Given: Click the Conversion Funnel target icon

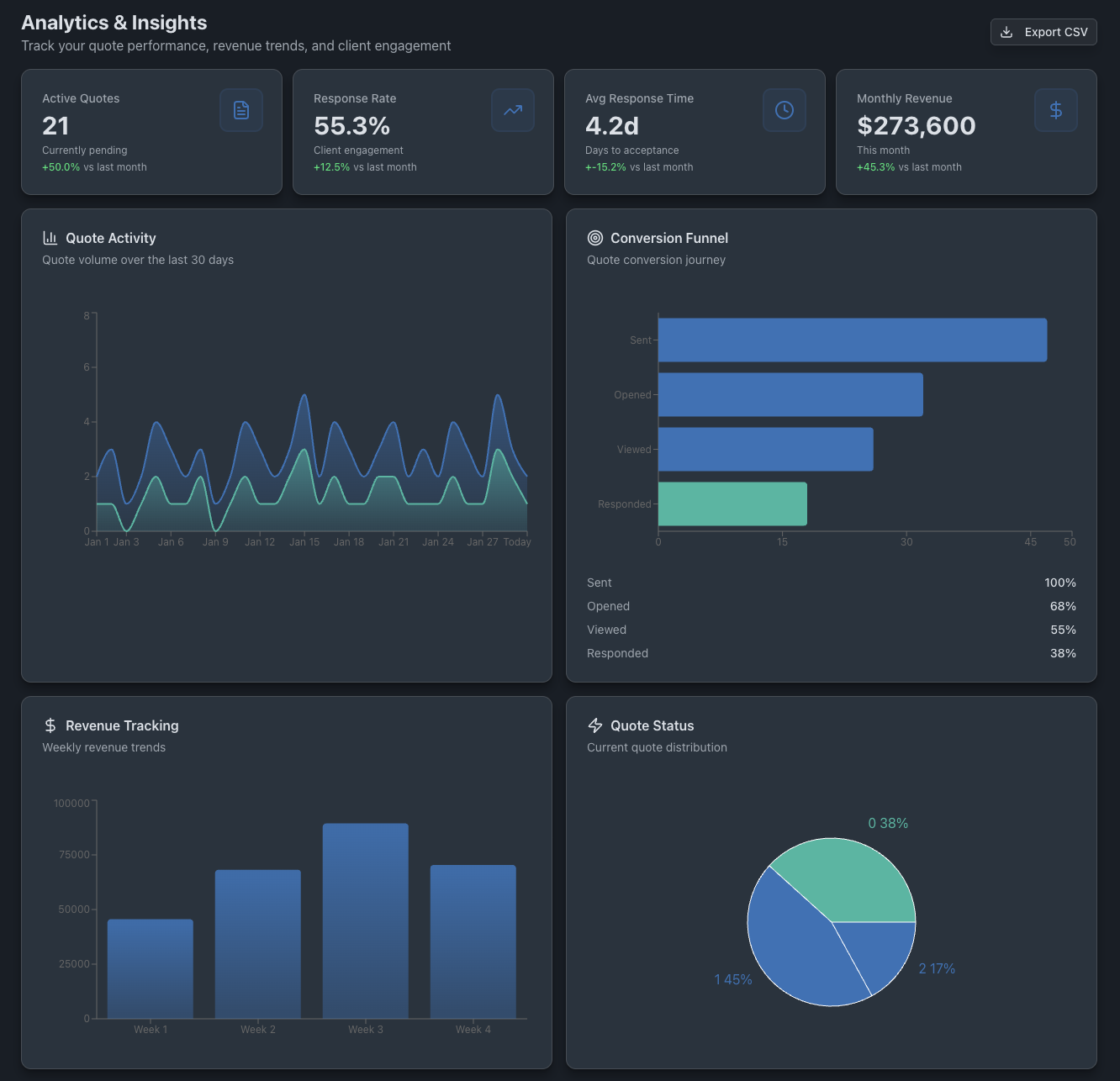Looking at the screenshot, I should coord(596,238).
